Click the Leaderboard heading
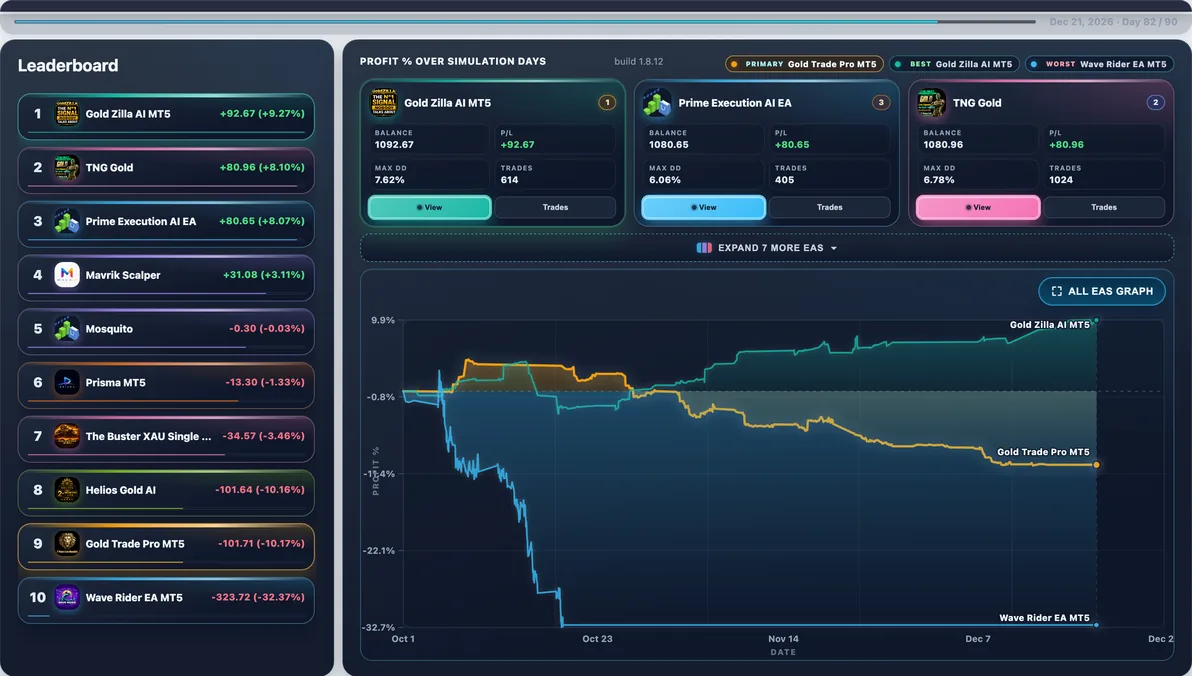The image size is (1192, 676). click(68, 65)
